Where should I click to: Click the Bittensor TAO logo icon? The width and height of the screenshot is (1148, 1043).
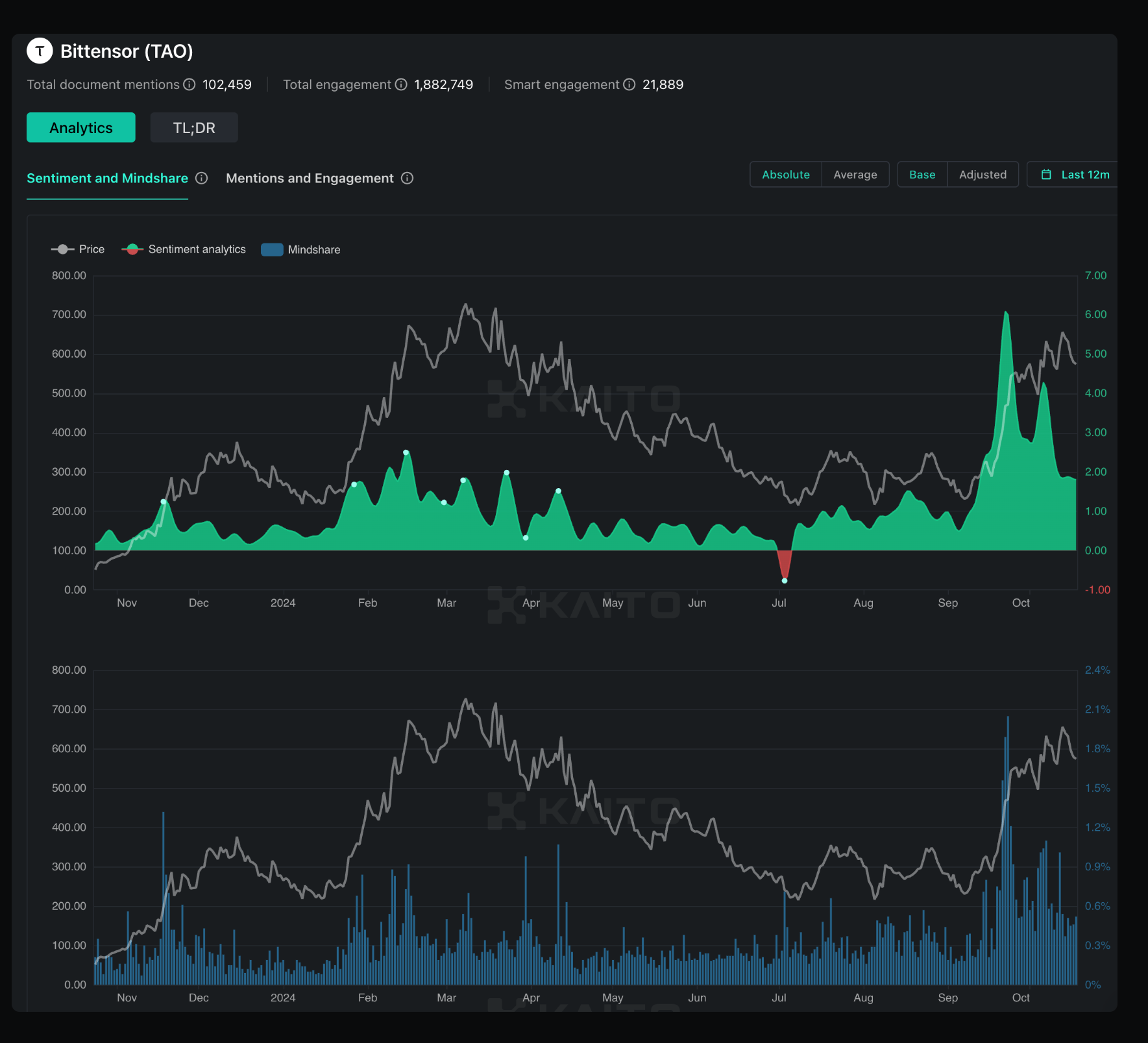(40, 51)
